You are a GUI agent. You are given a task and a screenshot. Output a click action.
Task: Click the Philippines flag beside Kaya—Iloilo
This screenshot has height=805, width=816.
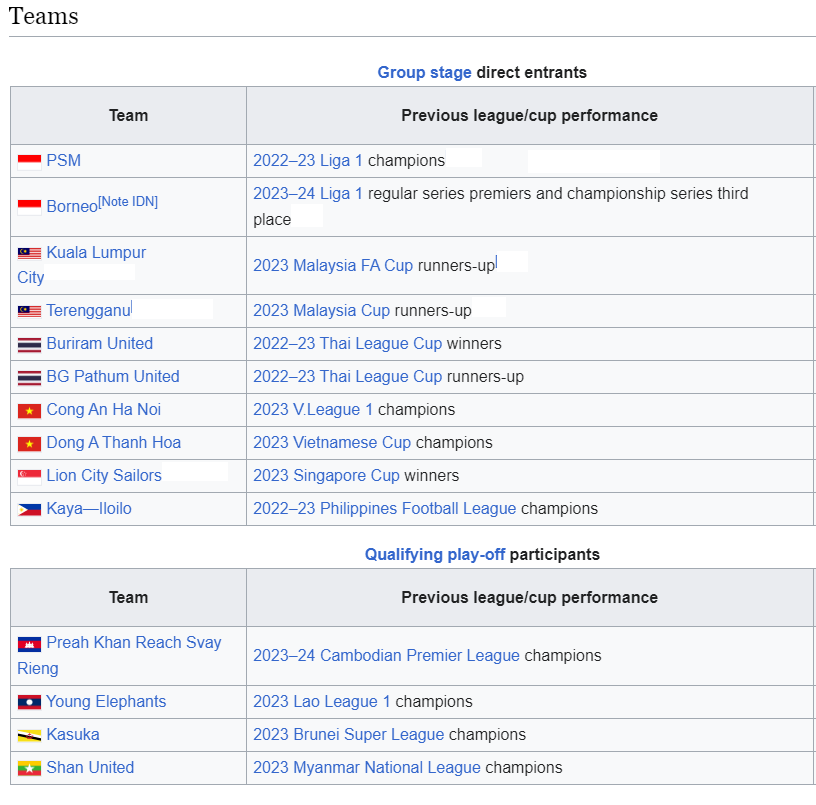29,509
